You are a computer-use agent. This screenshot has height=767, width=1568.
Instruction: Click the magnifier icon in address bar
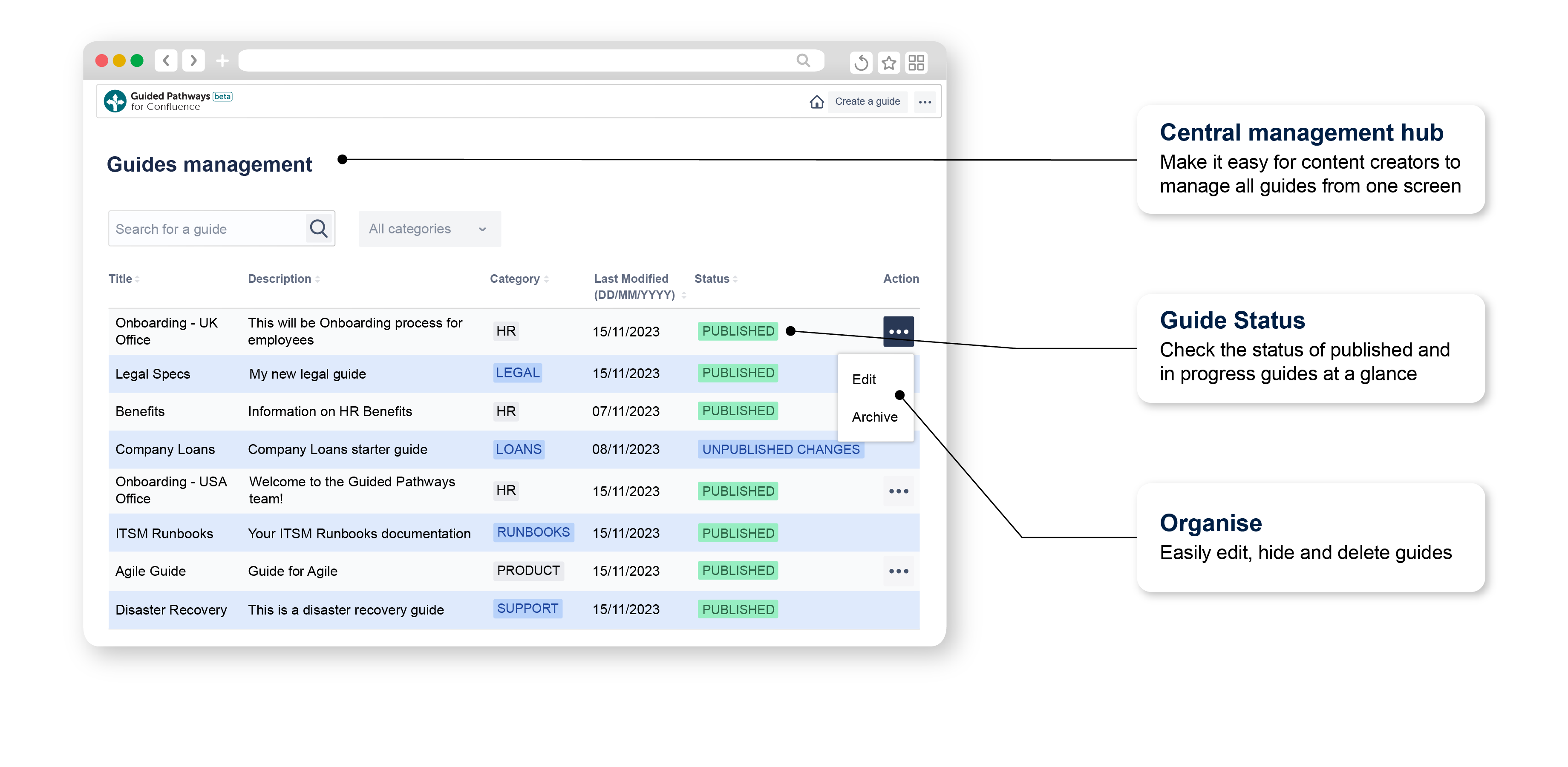(804, 60)
